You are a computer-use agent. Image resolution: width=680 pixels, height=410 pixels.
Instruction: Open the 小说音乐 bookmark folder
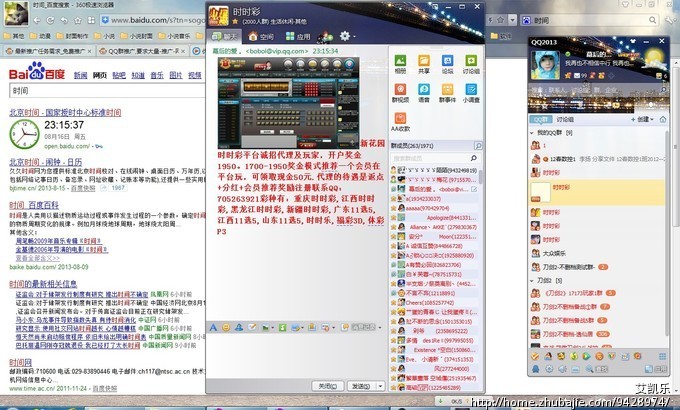[x=174, y=36]
